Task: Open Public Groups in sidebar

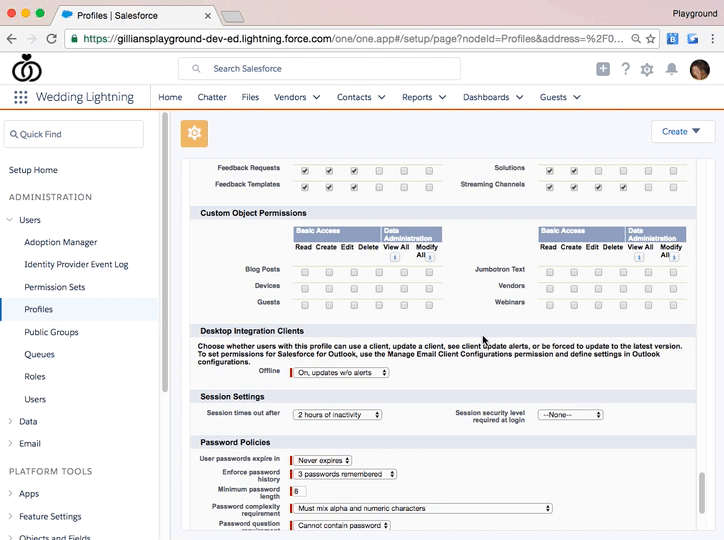Action: (51, 332)
